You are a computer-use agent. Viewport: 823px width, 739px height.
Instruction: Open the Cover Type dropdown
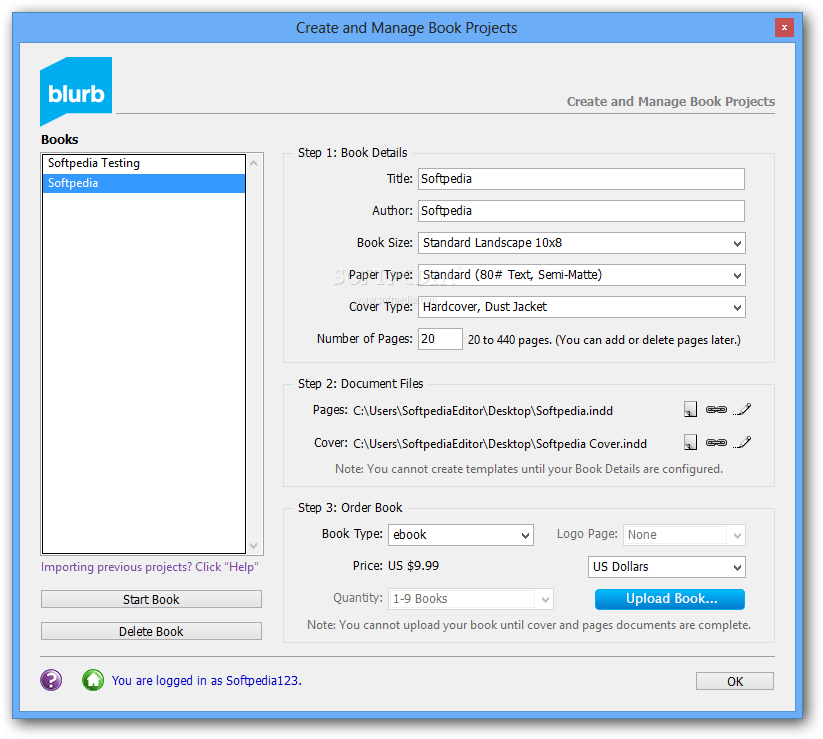pyautogui.click(x=582, y=307)
